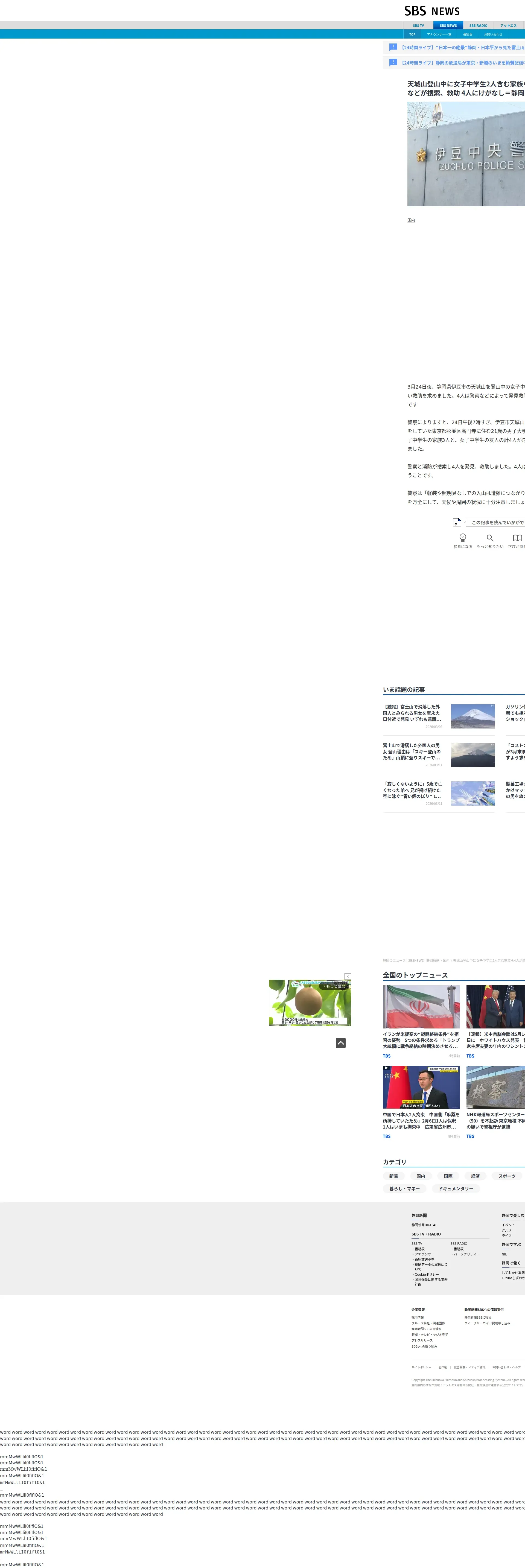
Task: Click the alert icon on the second live banner
Action: click(x=393, y=62)
